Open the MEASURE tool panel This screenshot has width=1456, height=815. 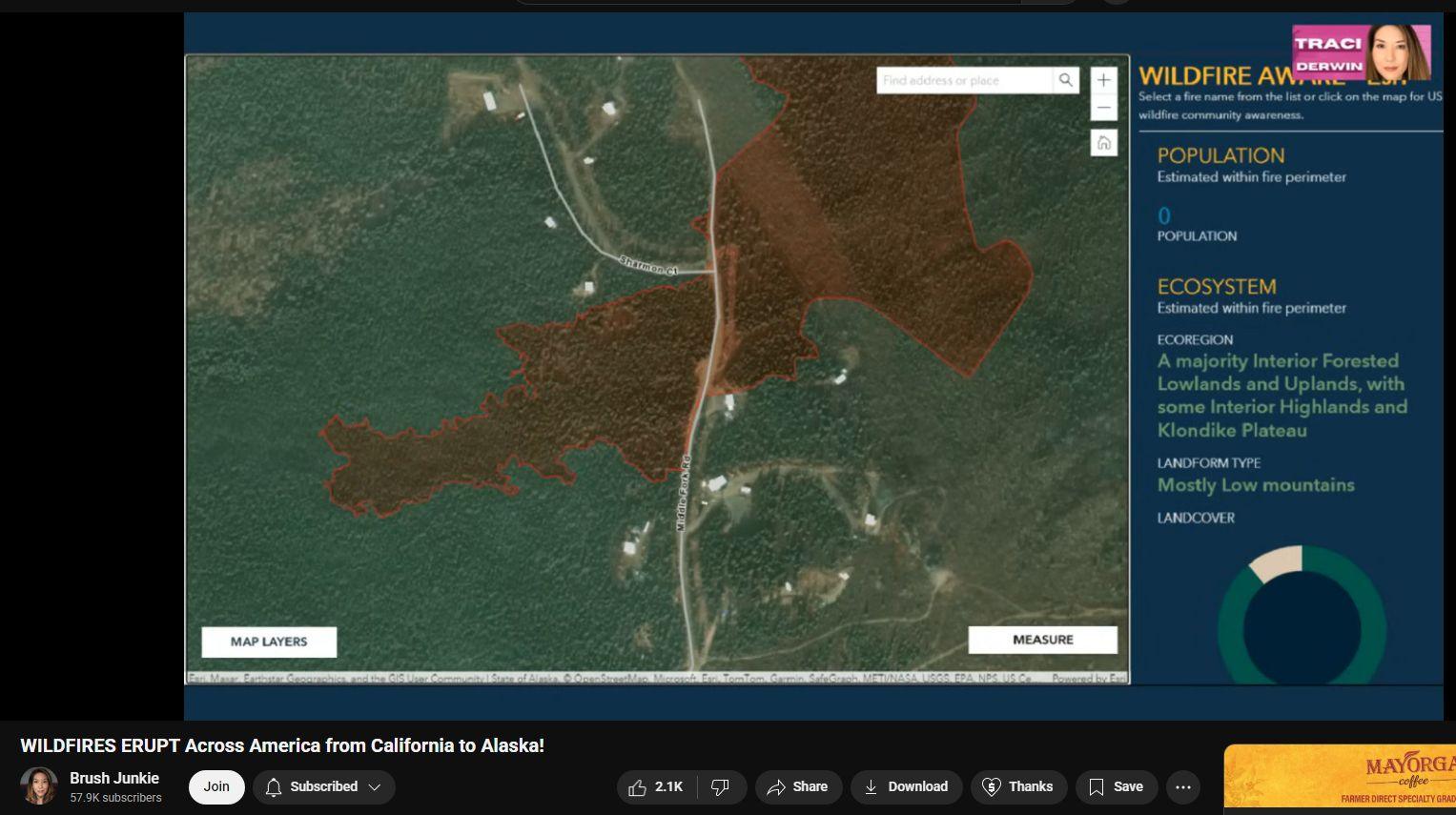tap(1043, 640)
